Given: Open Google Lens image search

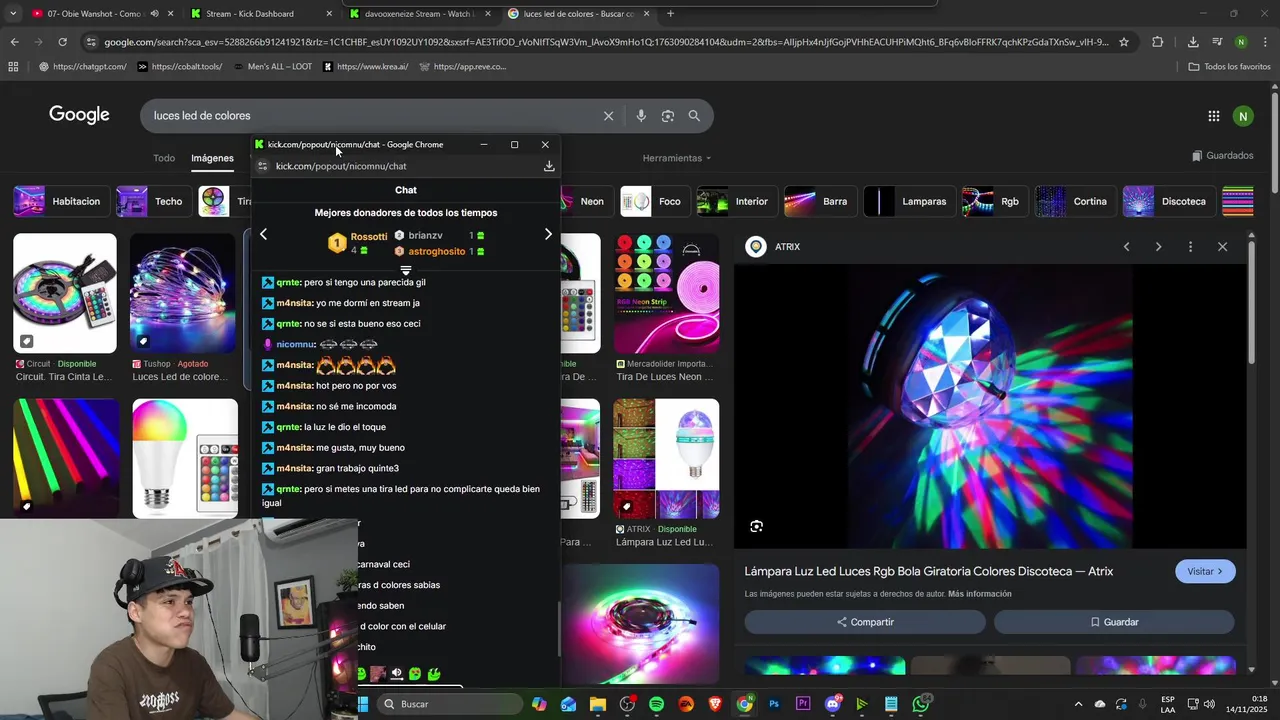Looking at the screenshot, I should [x=668, y=116].
